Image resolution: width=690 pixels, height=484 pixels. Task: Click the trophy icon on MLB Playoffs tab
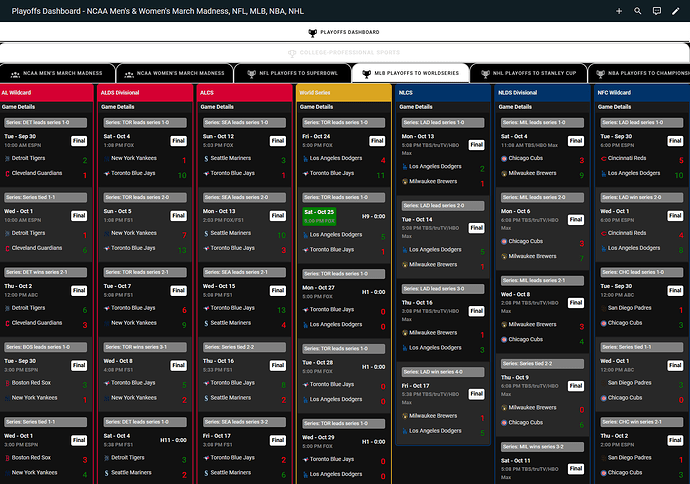point(366,74)
